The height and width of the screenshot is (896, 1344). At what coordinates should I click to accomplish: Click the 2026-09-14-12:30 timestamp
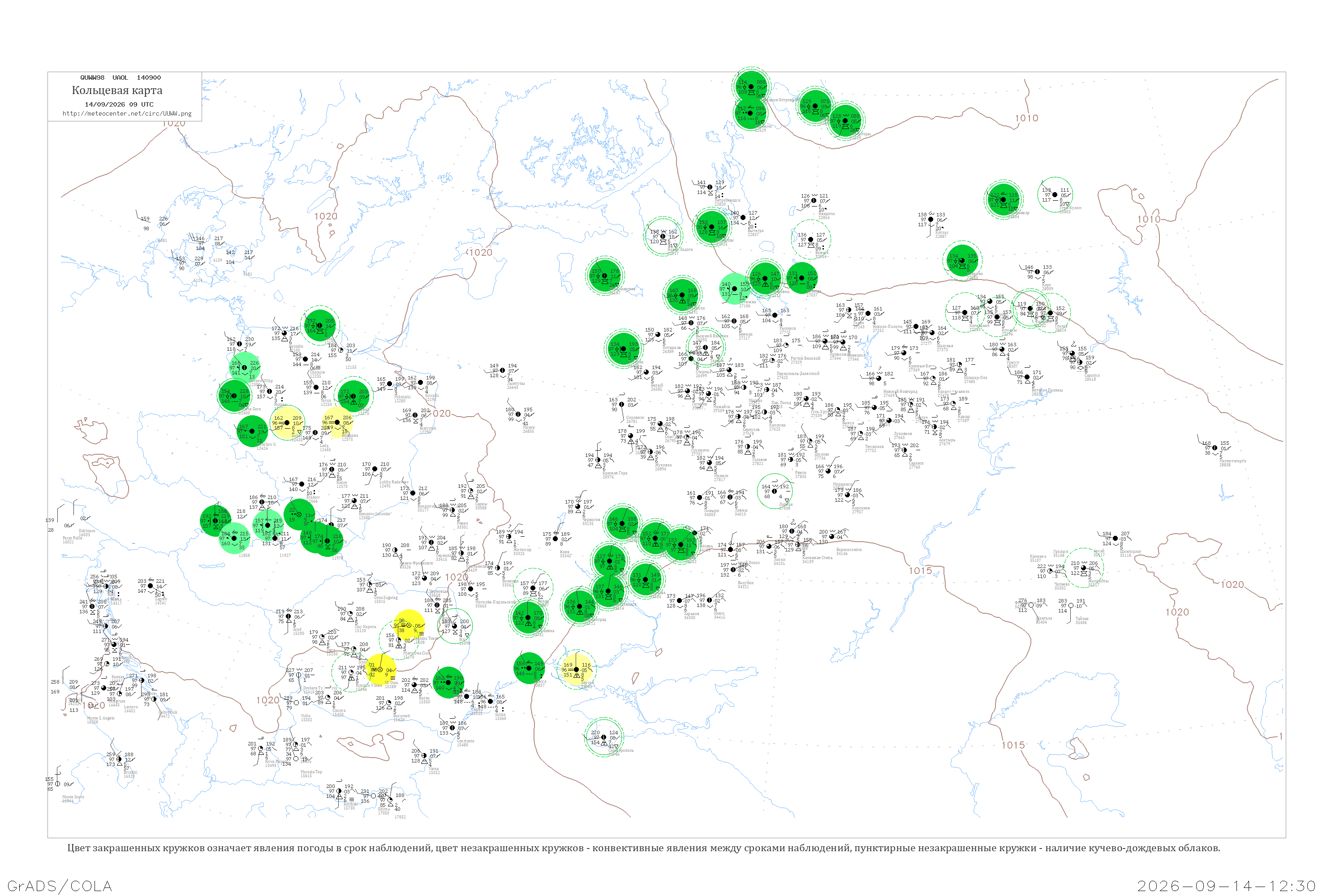1226,886
